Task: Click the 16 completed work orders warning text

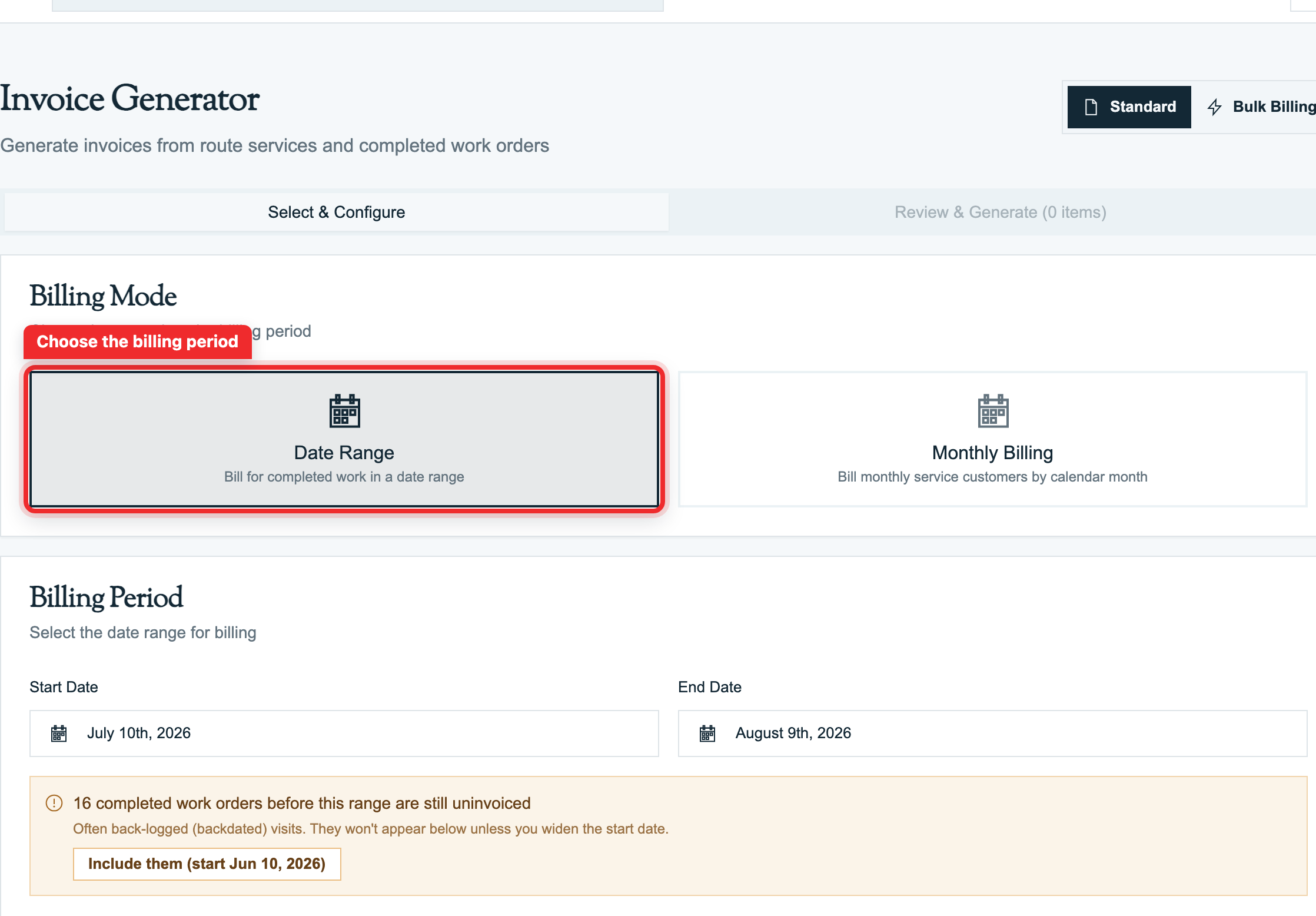Action: coord(302,803)
